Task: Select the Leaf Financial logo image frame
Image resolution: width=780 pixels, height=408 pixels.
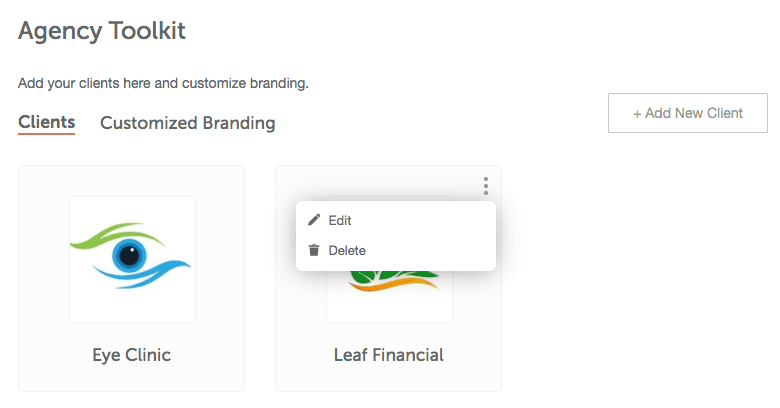Action: [389, 300]
